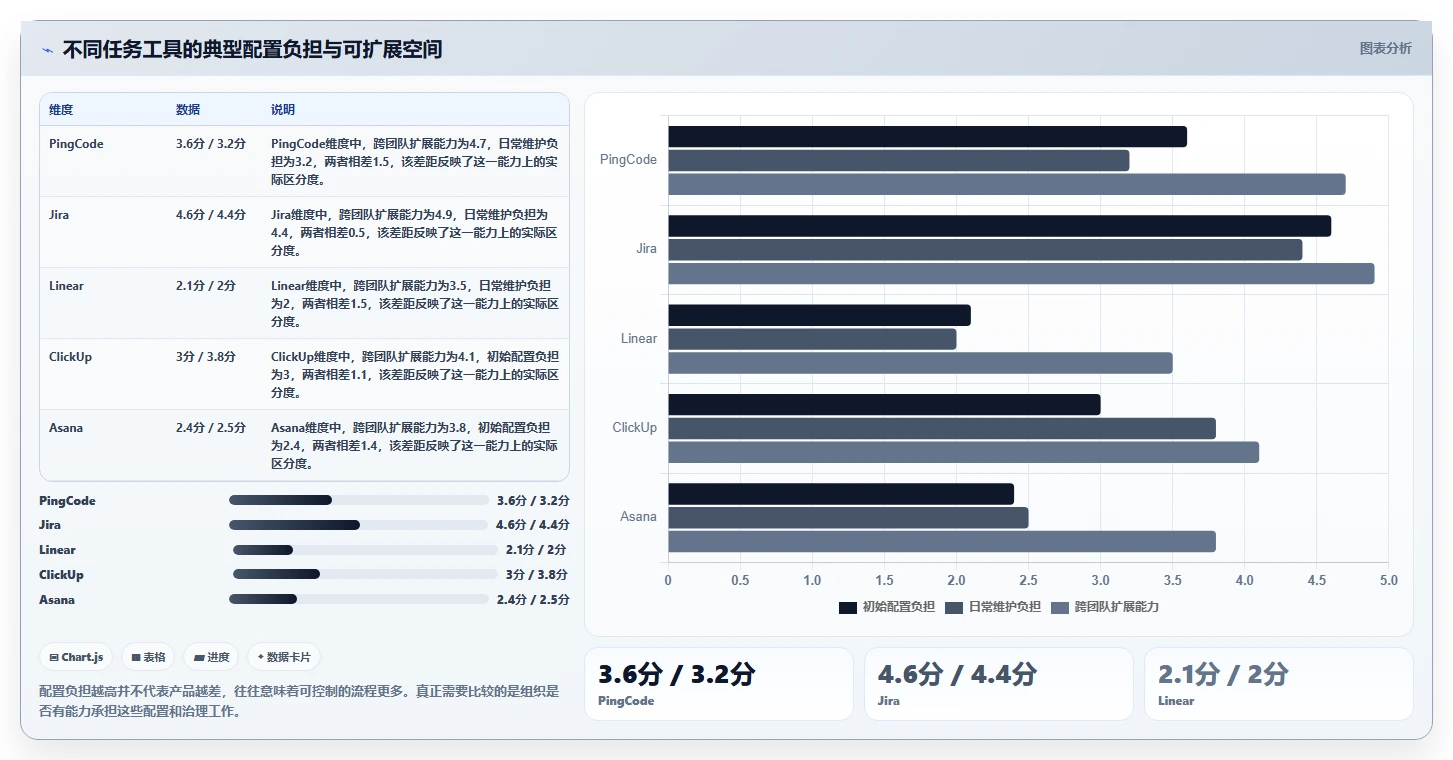Screen dimensions: 1453x760
Task: Click the Jira y-axis label in the chart
Action: pos(646,249)
